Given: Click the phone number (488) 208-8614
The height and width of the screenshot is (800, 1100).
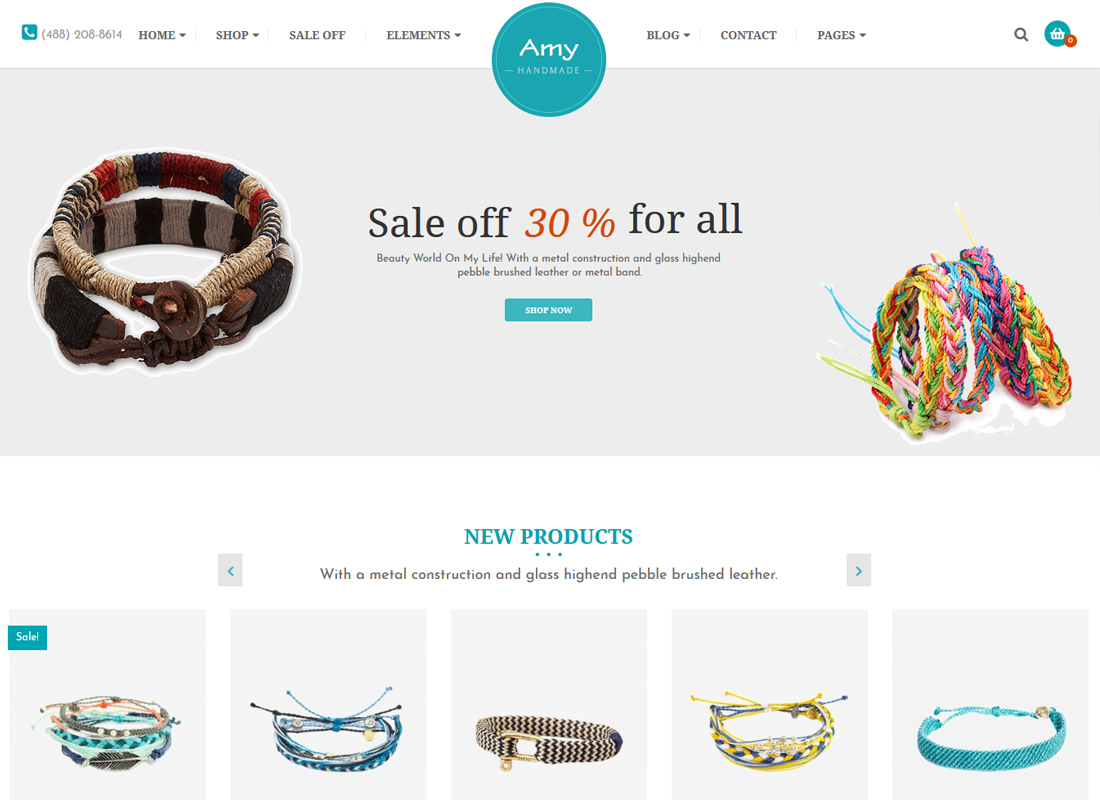Looking at the screenshot, I should pos(82,34).
